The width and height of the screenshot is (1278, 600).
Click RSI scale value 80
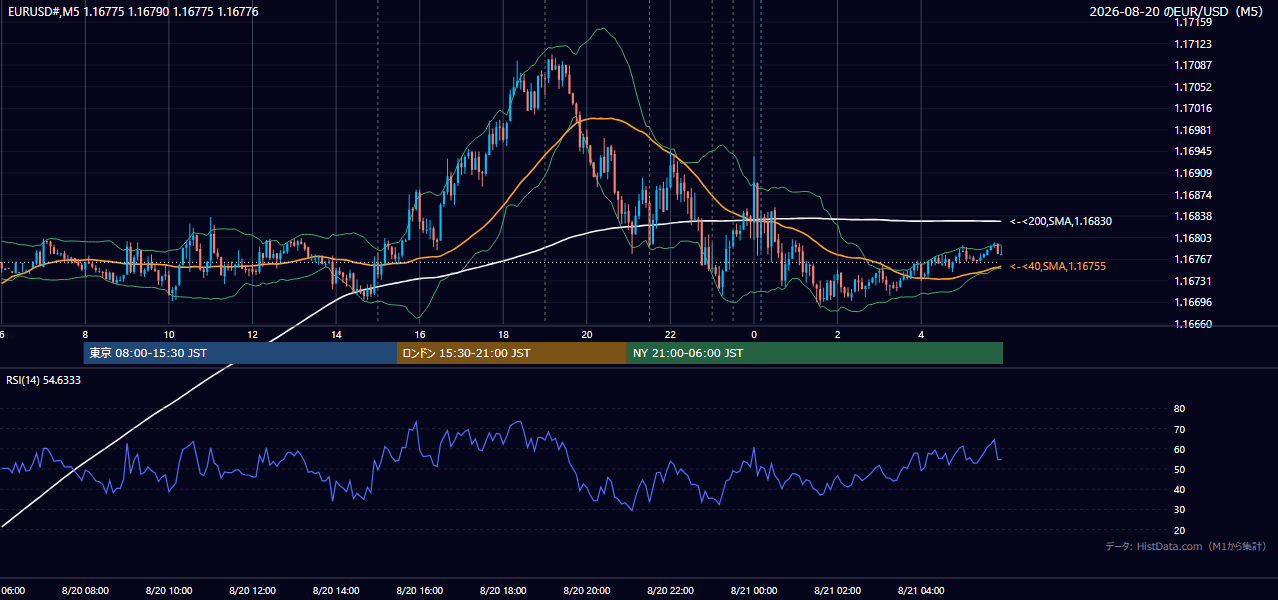[x=1179, y=409]
